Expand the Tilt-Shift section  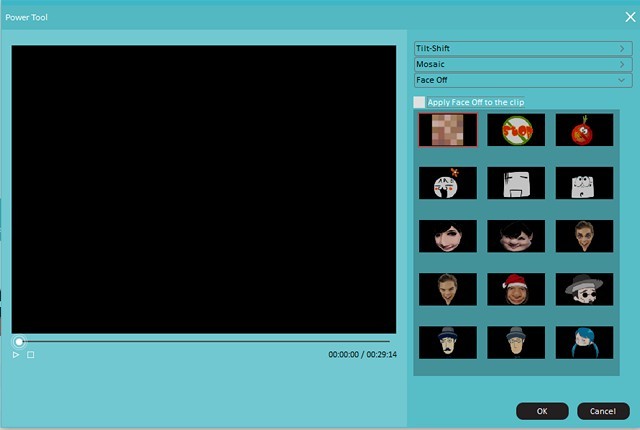(x=523, y=48)
